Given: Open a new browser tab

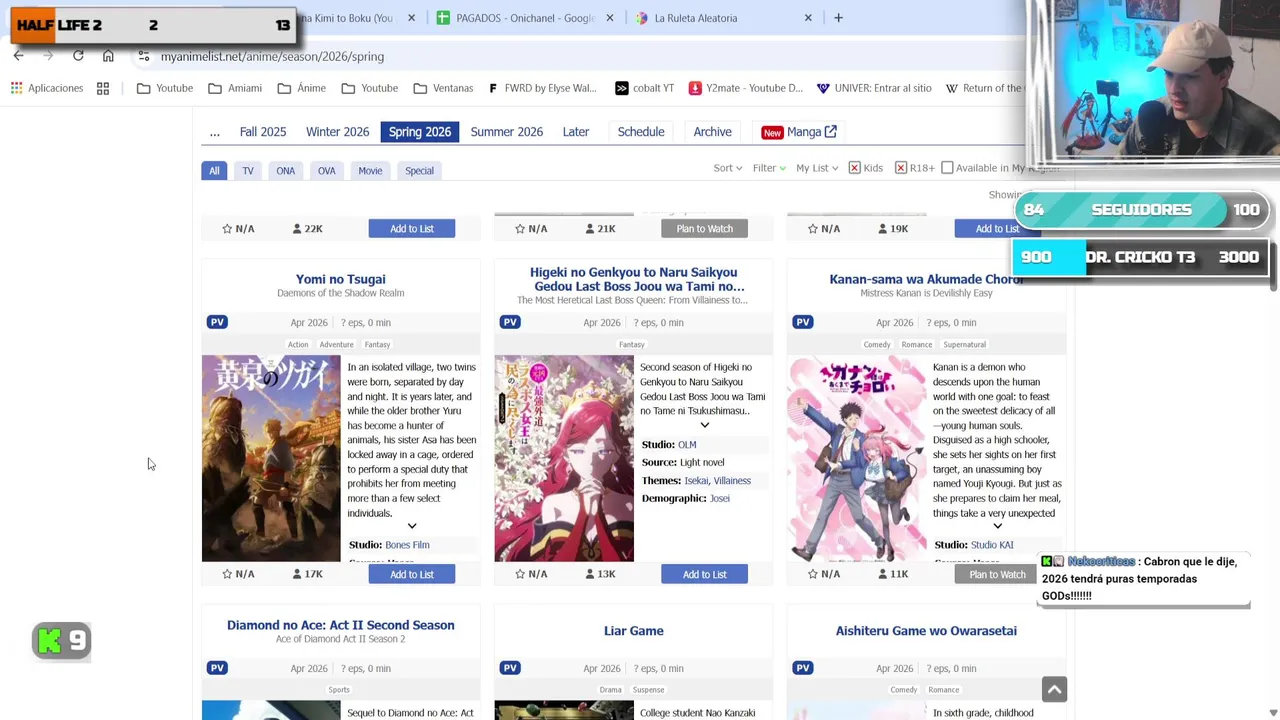Looking at the screenshot, I should point(838,18).
